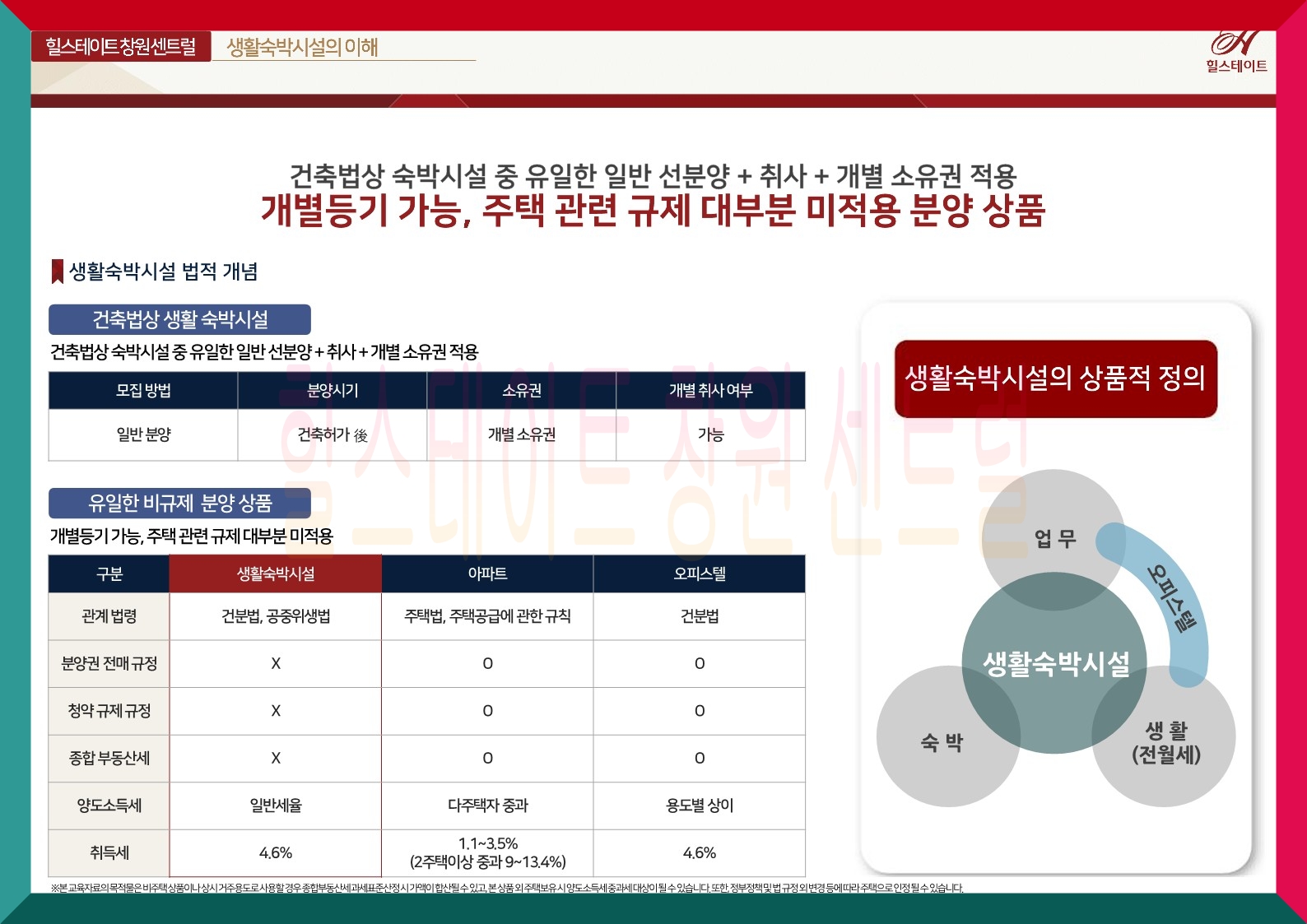Click the 개별 취사 여부 column header
Screen dimensions: 1307x924
711,390
